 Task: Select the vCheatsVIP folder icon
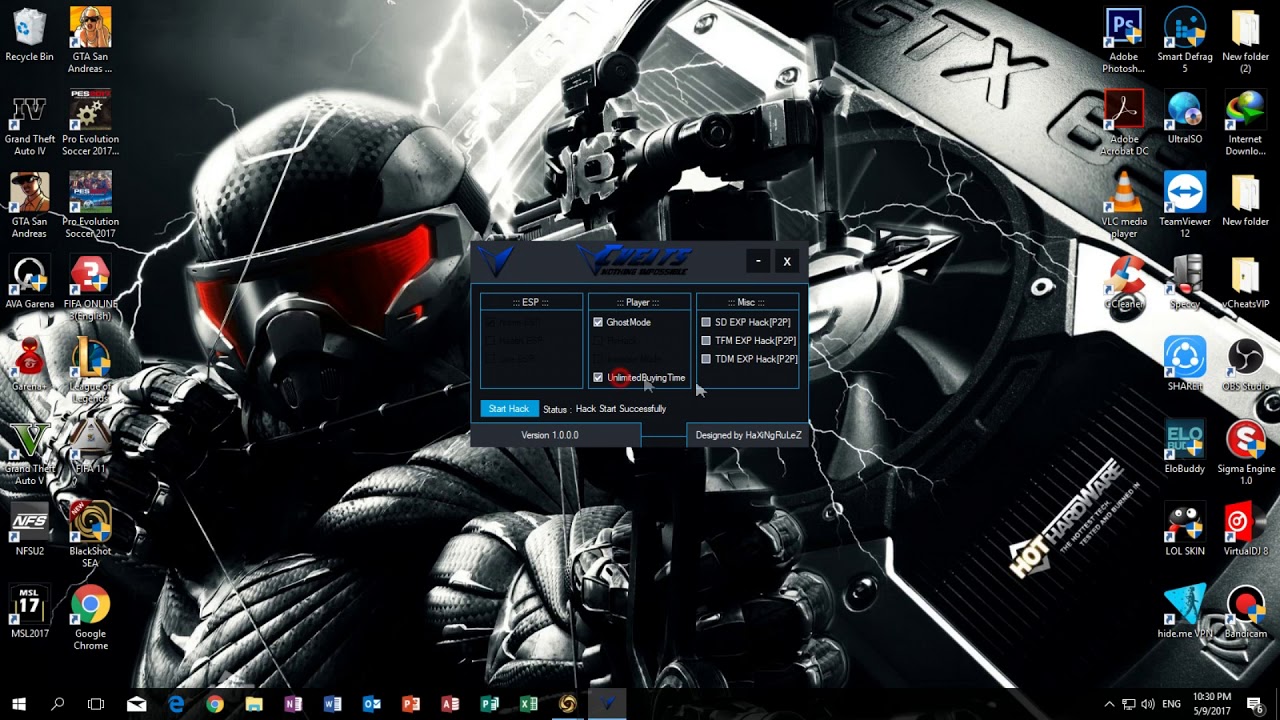(1245, 284)
